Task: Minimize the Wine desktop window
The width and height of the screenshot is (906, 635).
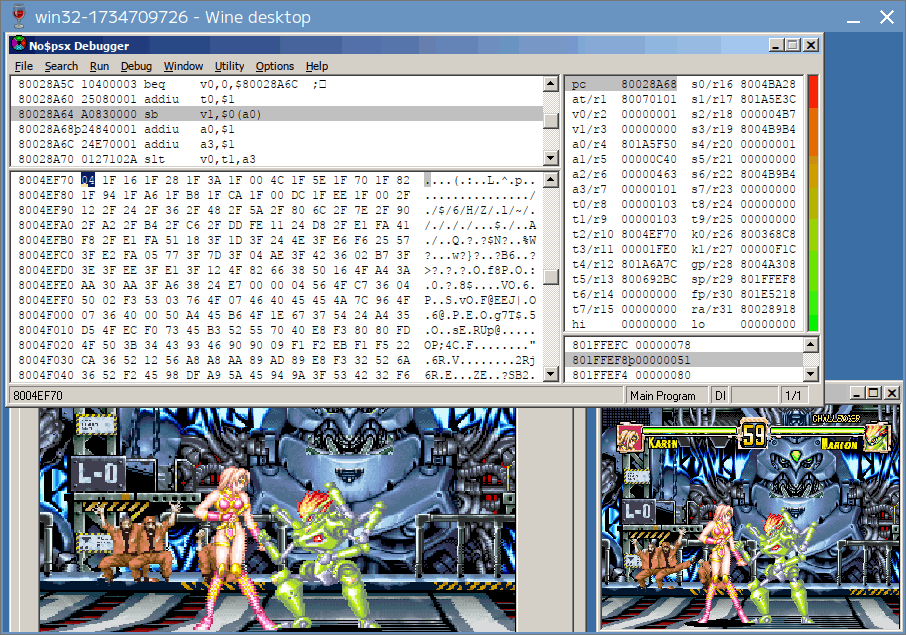Action: click(853, 17)
